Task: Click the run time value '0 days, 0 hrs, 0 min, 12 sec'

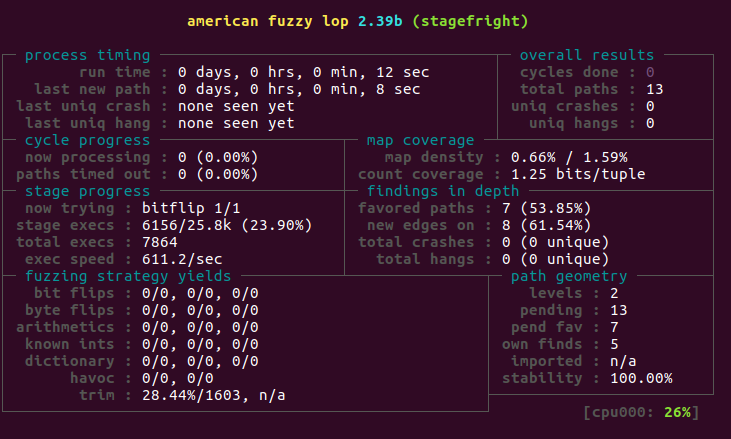Action: tap(303, 72)
